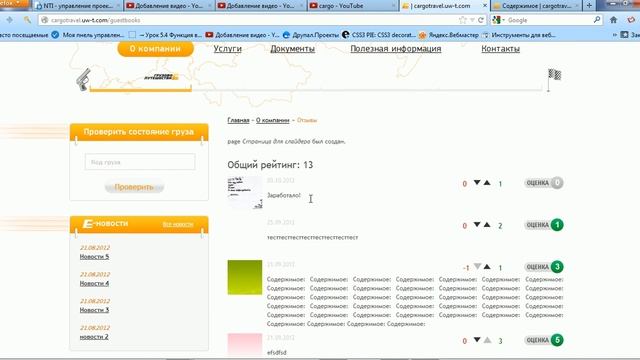Image resolution: width=640 pixels, height=360 pixels.
Task: Open the Яндекс.Вебмастер bookmark
Action: coord(449,35)
